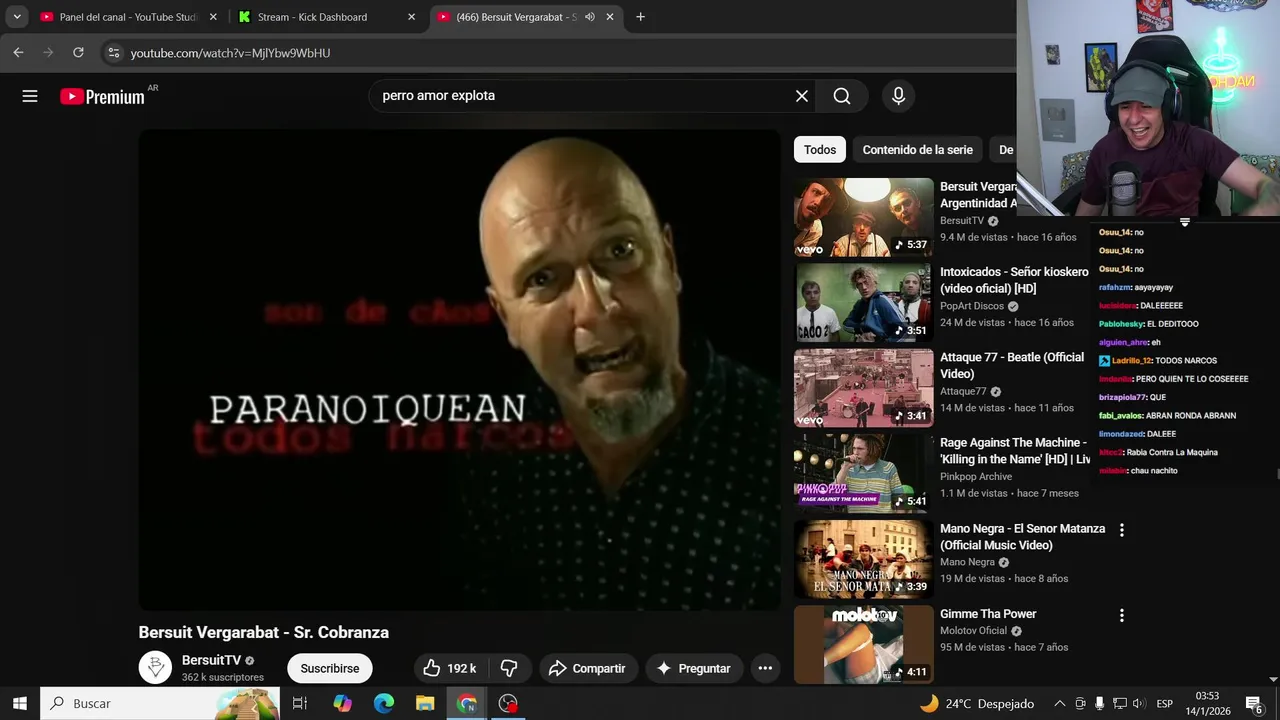Like the video (192 k)
Viewport: 1280px width, 720px height.
click(x=449, y=668)
